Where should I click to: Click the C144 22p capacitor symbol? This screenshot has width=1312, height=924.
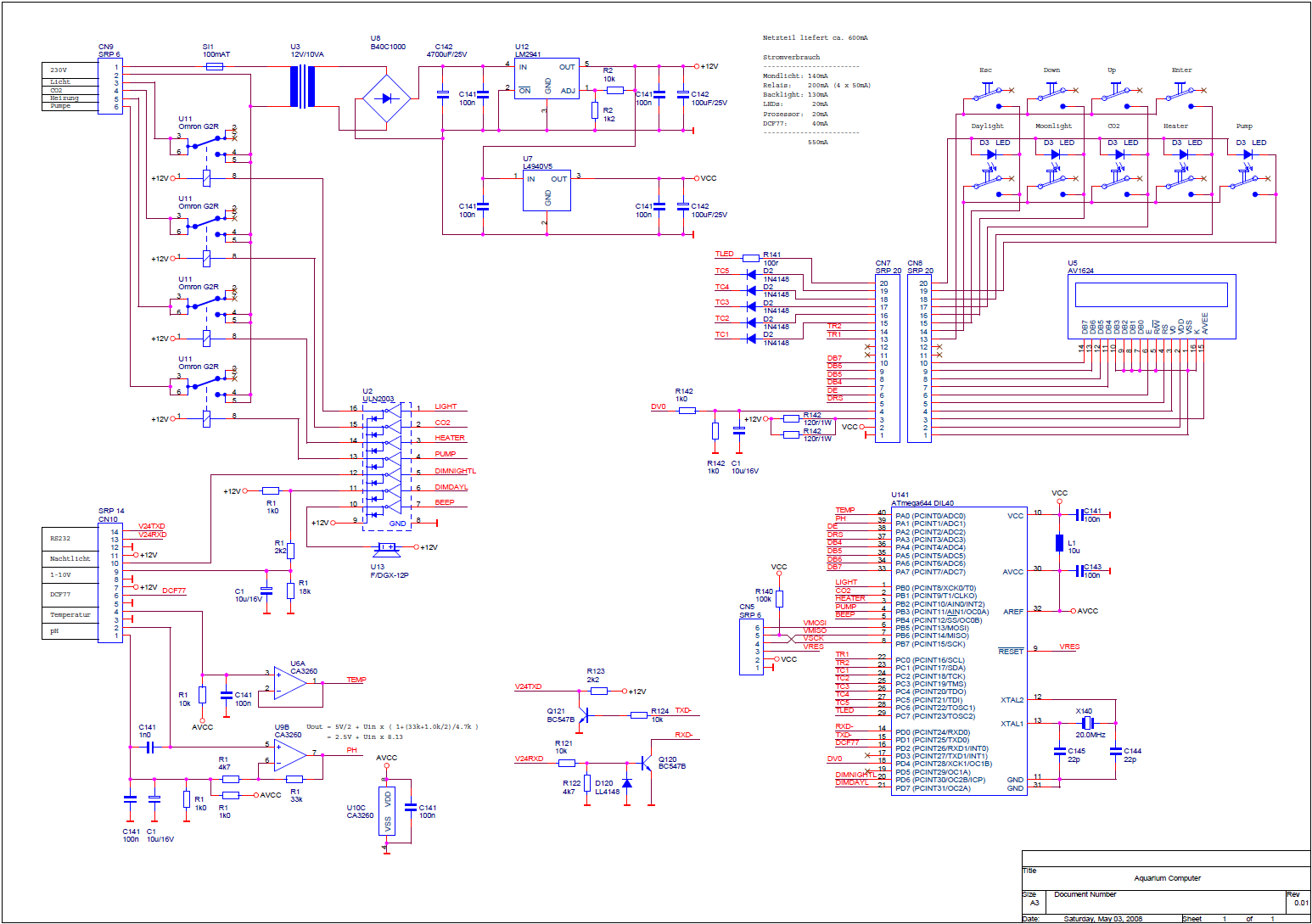(x=1115, y=751)
